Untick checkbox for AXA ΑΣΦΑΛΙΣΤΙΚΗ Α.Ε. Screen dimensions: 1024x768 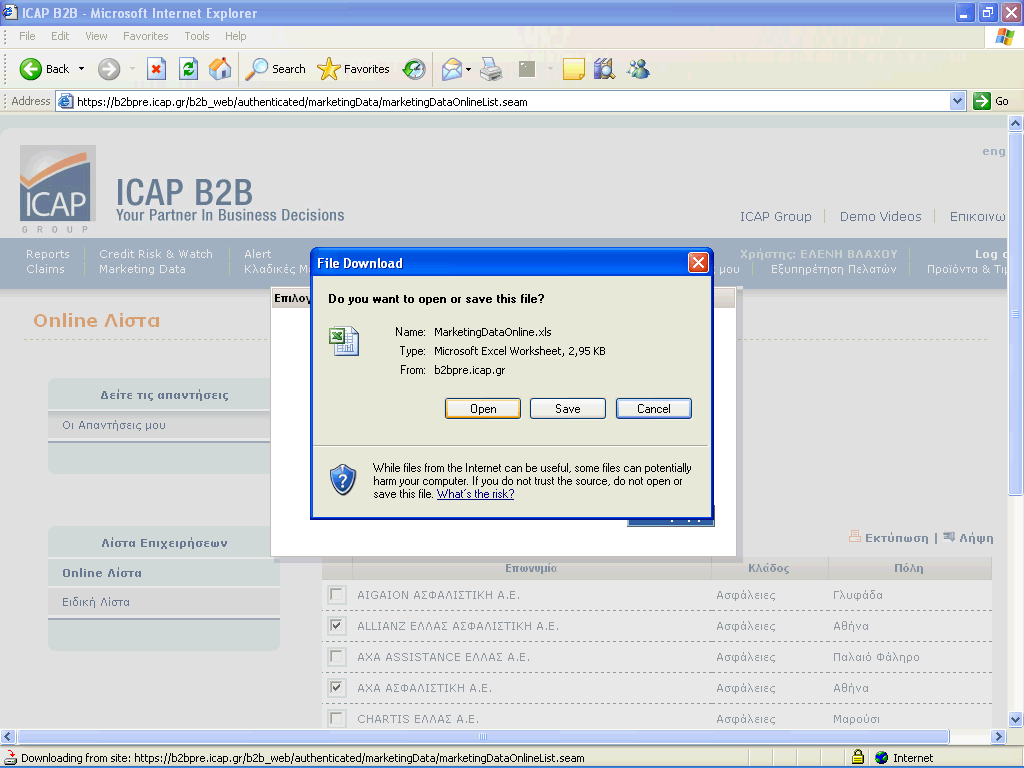[336, 687]
